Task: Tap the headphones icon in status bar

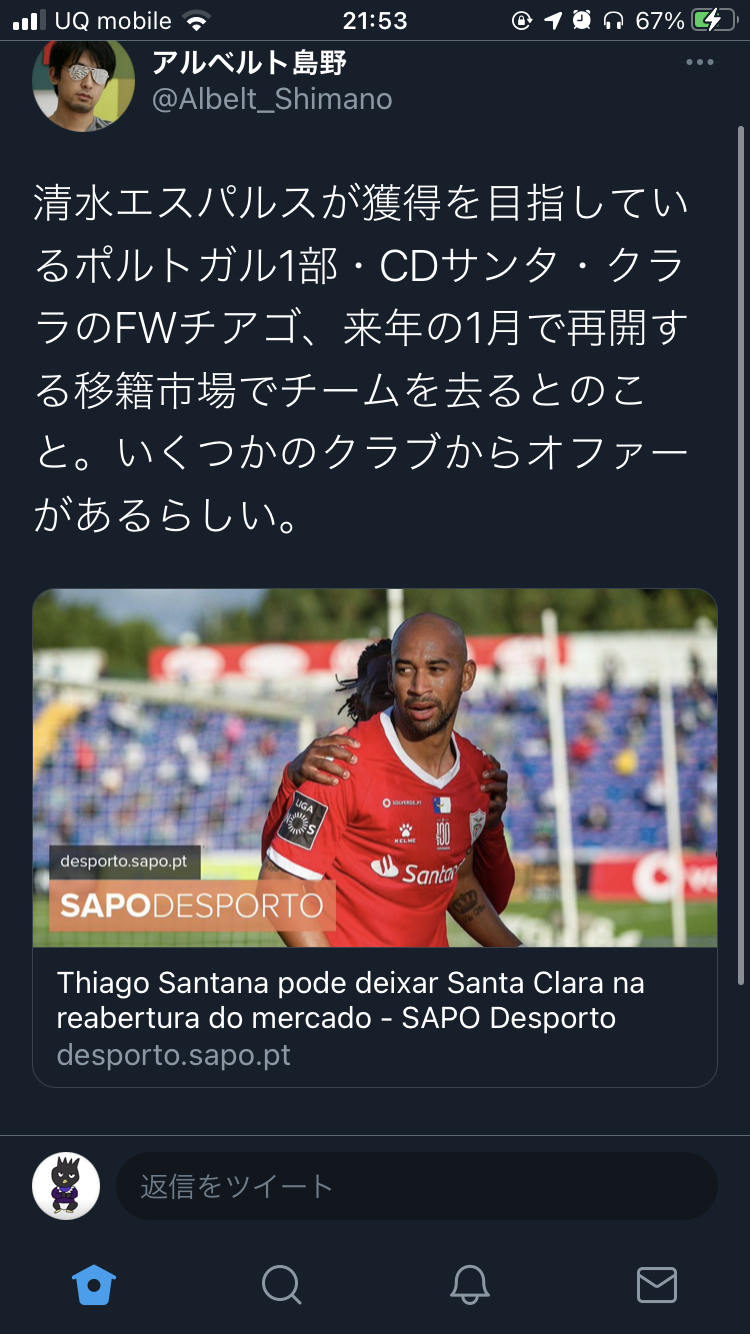Action: (x=615, y=20)
